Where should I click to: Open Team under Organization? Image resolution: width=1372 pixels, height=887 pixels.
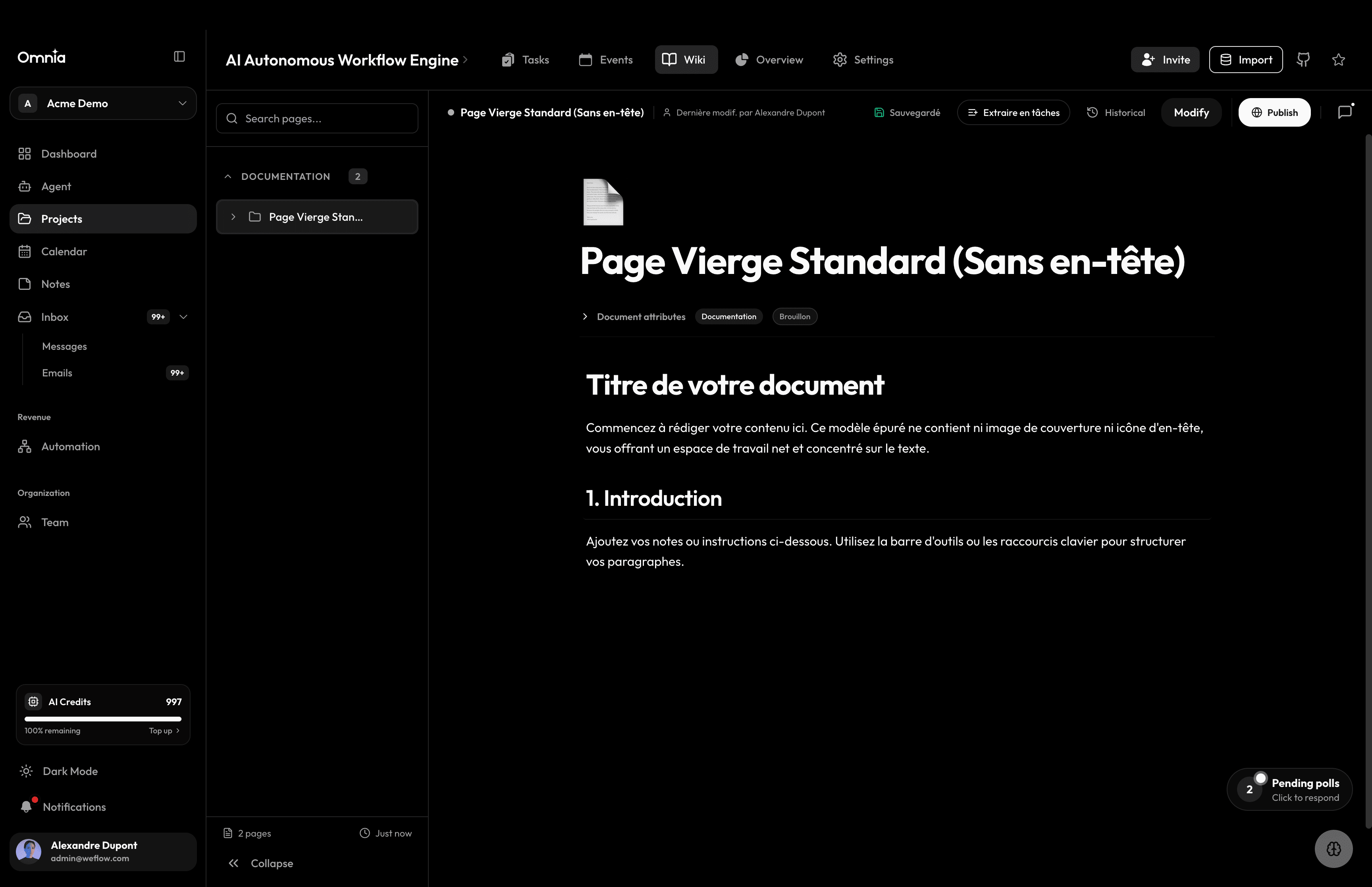pyautogui.click(x=103, y=522)
